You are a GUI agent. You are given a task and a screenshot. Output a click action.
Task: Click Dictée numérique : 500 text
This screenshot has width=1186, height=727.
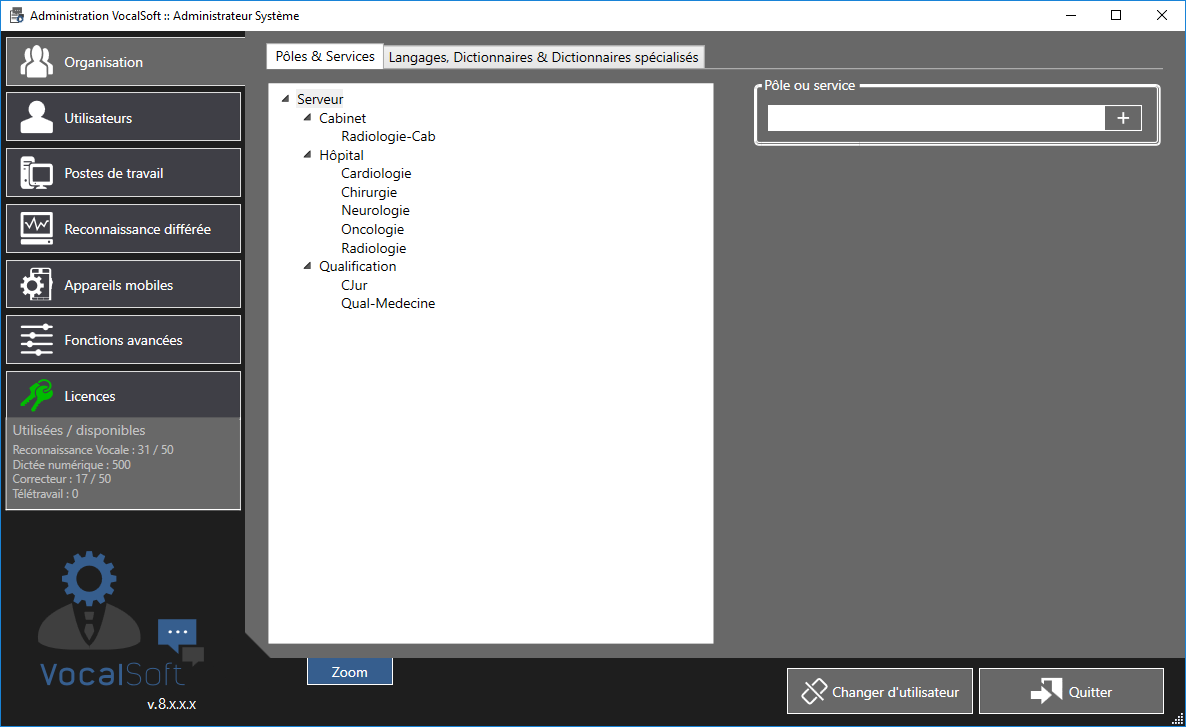[x=71, y=464]
